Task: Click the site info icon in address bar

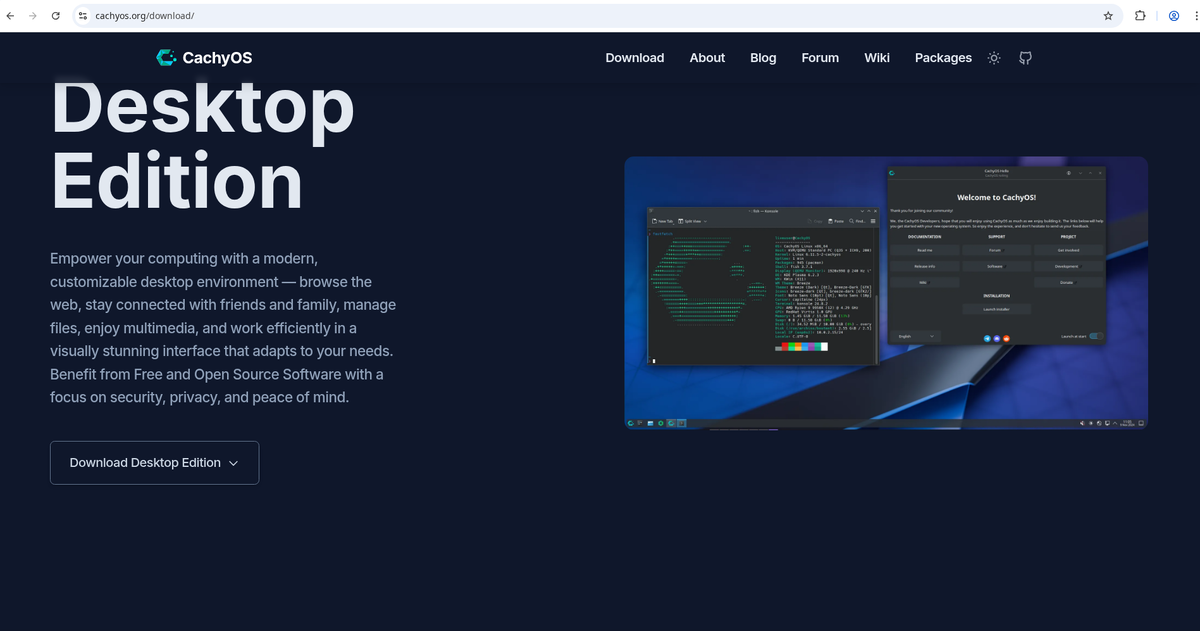Action: (82, 16)
